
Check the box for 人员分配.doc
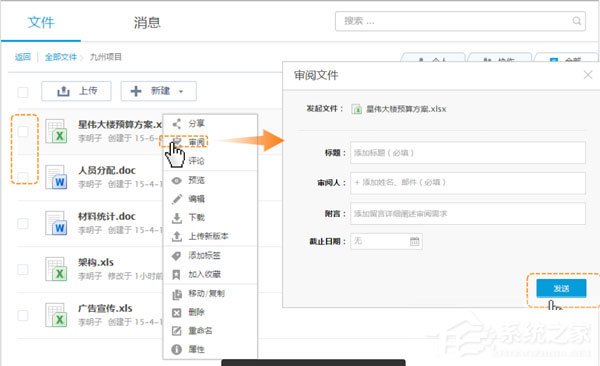click(23, 177)
